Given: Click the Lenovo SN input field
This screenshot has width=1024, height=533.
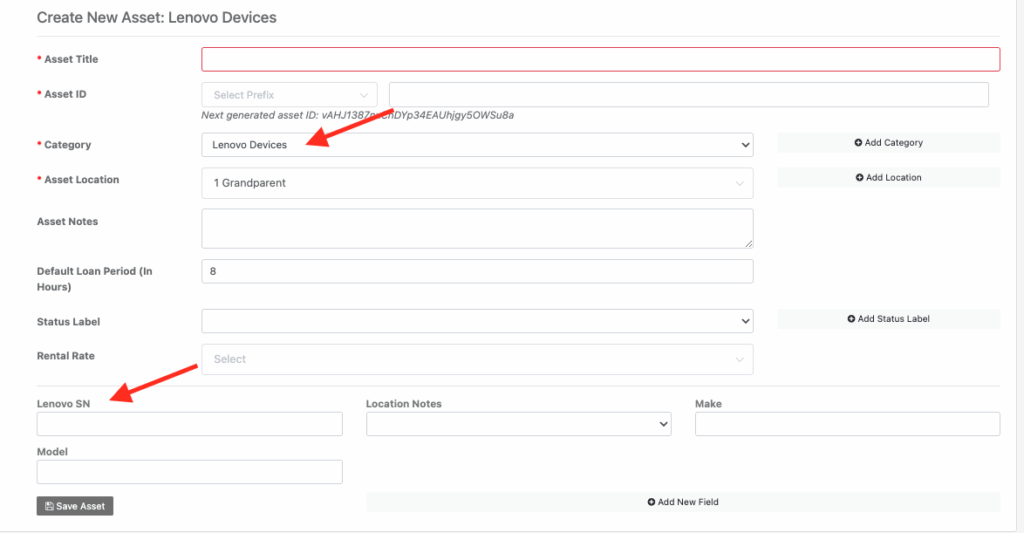Looking at the screenshot, I should 189,424.
